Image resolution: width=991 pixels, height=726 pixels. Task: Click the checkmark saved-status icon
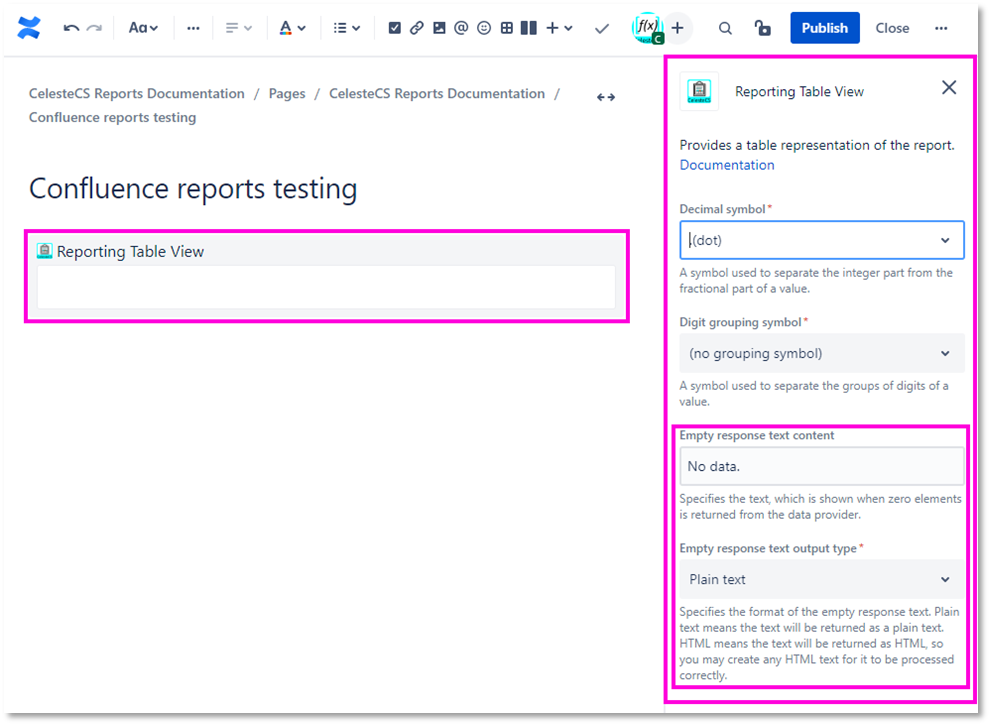tap(602, 28)
